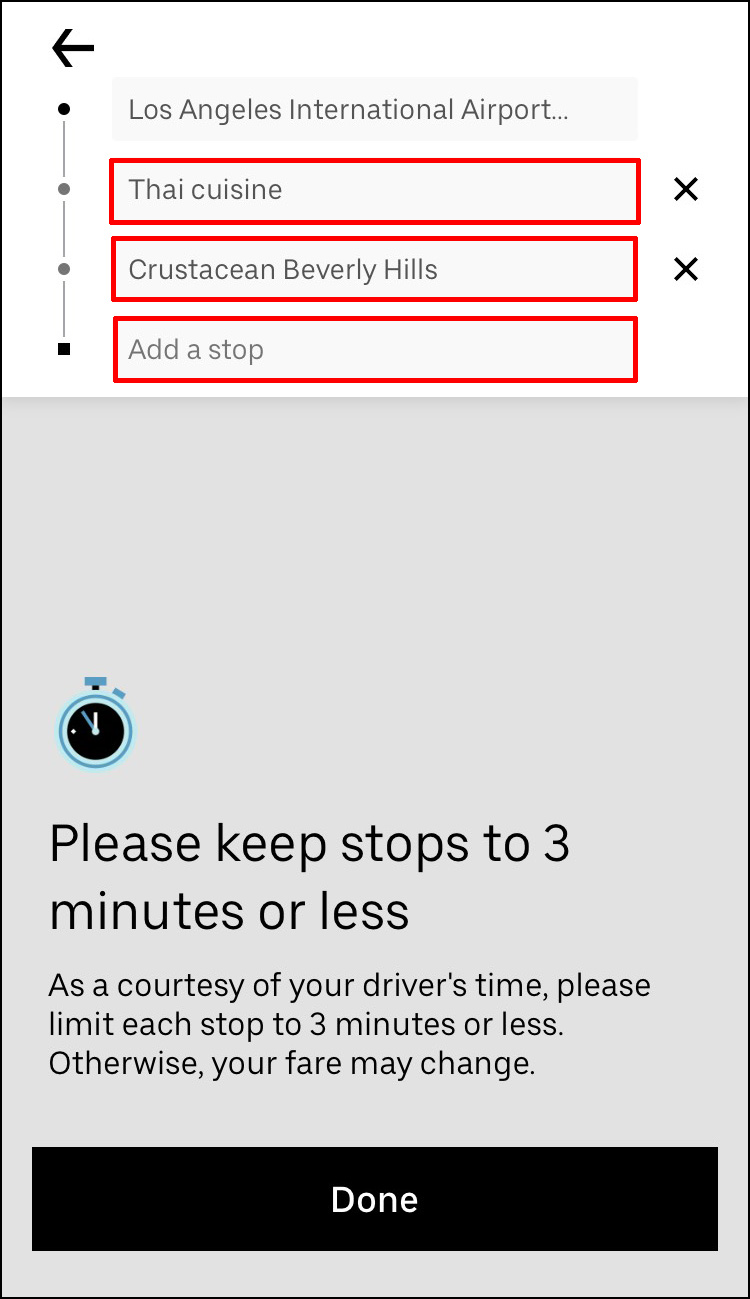750x1299 pixels.
Task: Click the route line between Thai cuisine and Crustacean dots
Action: tap(64, 229)
